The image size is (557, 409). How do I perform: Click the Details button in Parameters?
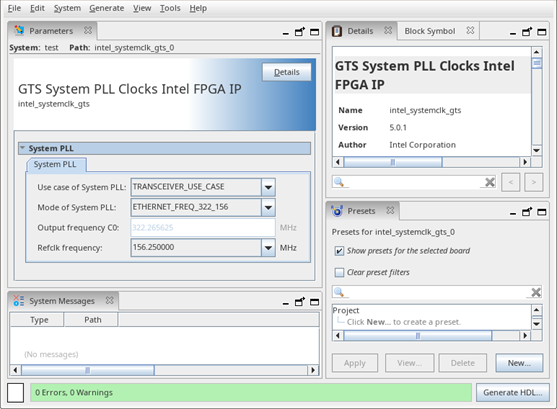point(287,72)
